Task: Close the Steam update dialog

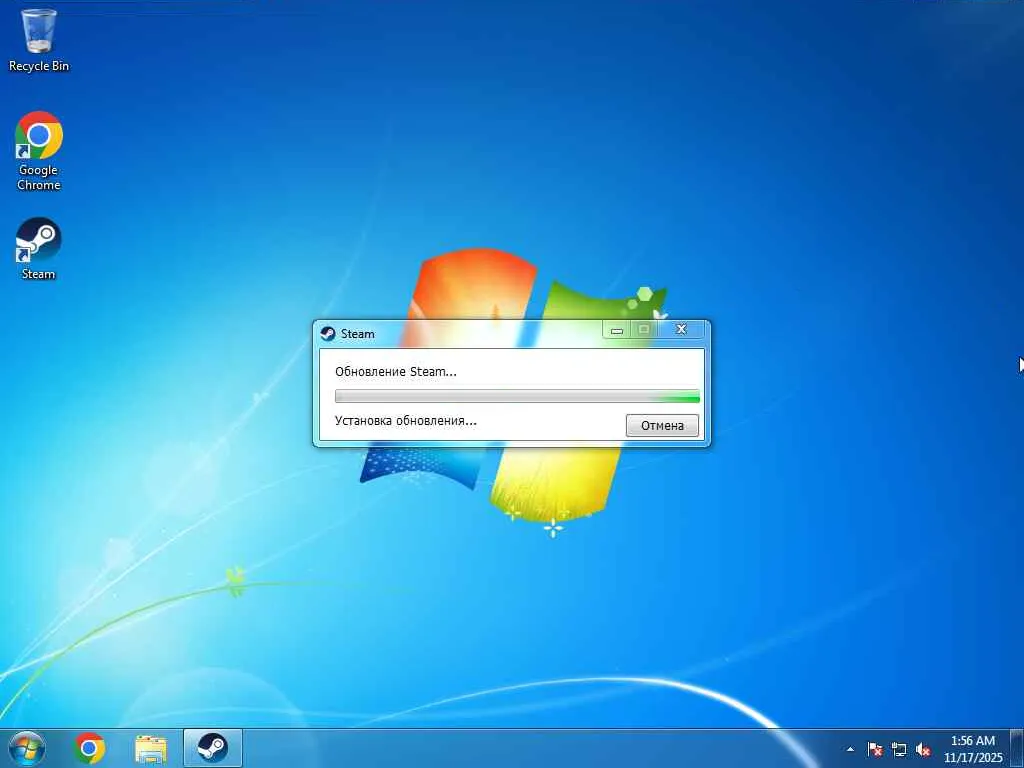Action: 681,329
